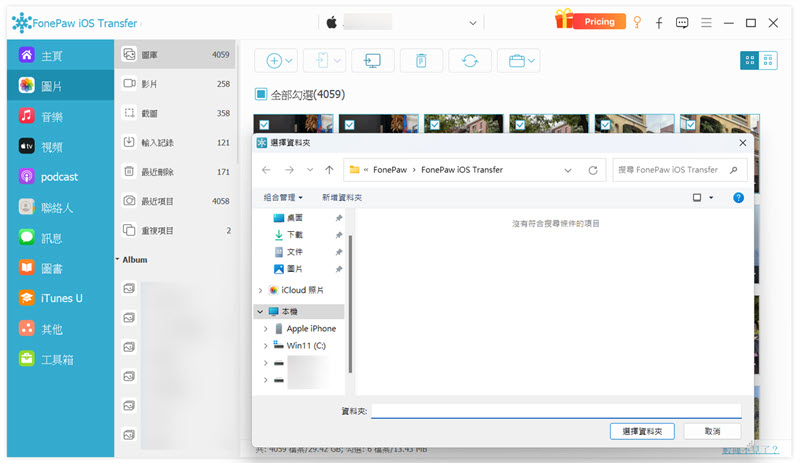Open the podcast section
The height and width of the screenshot is (463, 800).
click(x=60, y=177)
